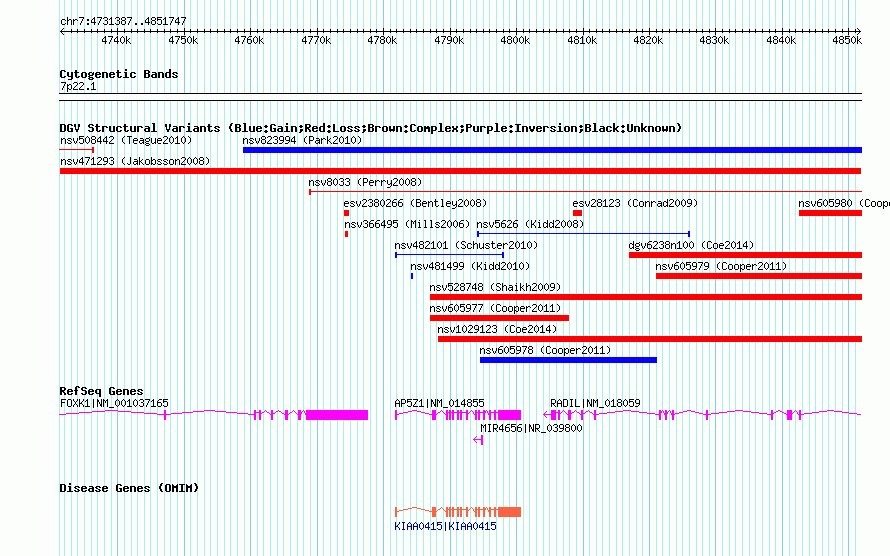
Task: Click the 4770k ruler label
Action: (x=316, y=40)
